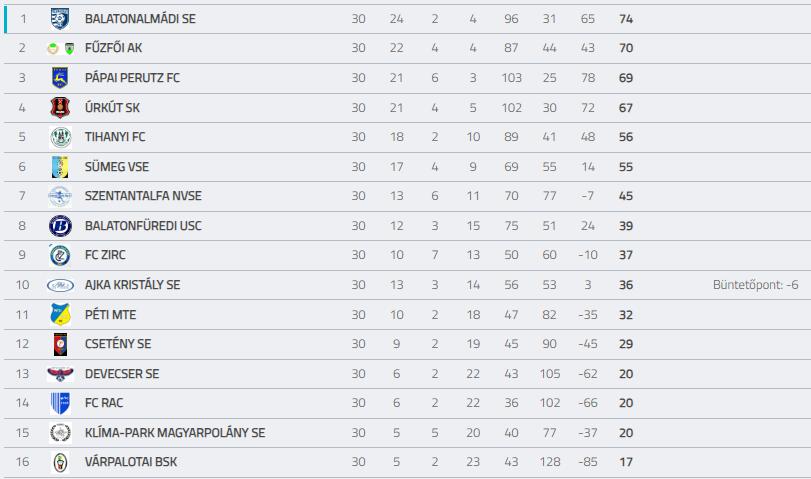Click the Tihanyi FC round green badge
811x479 pixels.
click(x=60, y=137)
